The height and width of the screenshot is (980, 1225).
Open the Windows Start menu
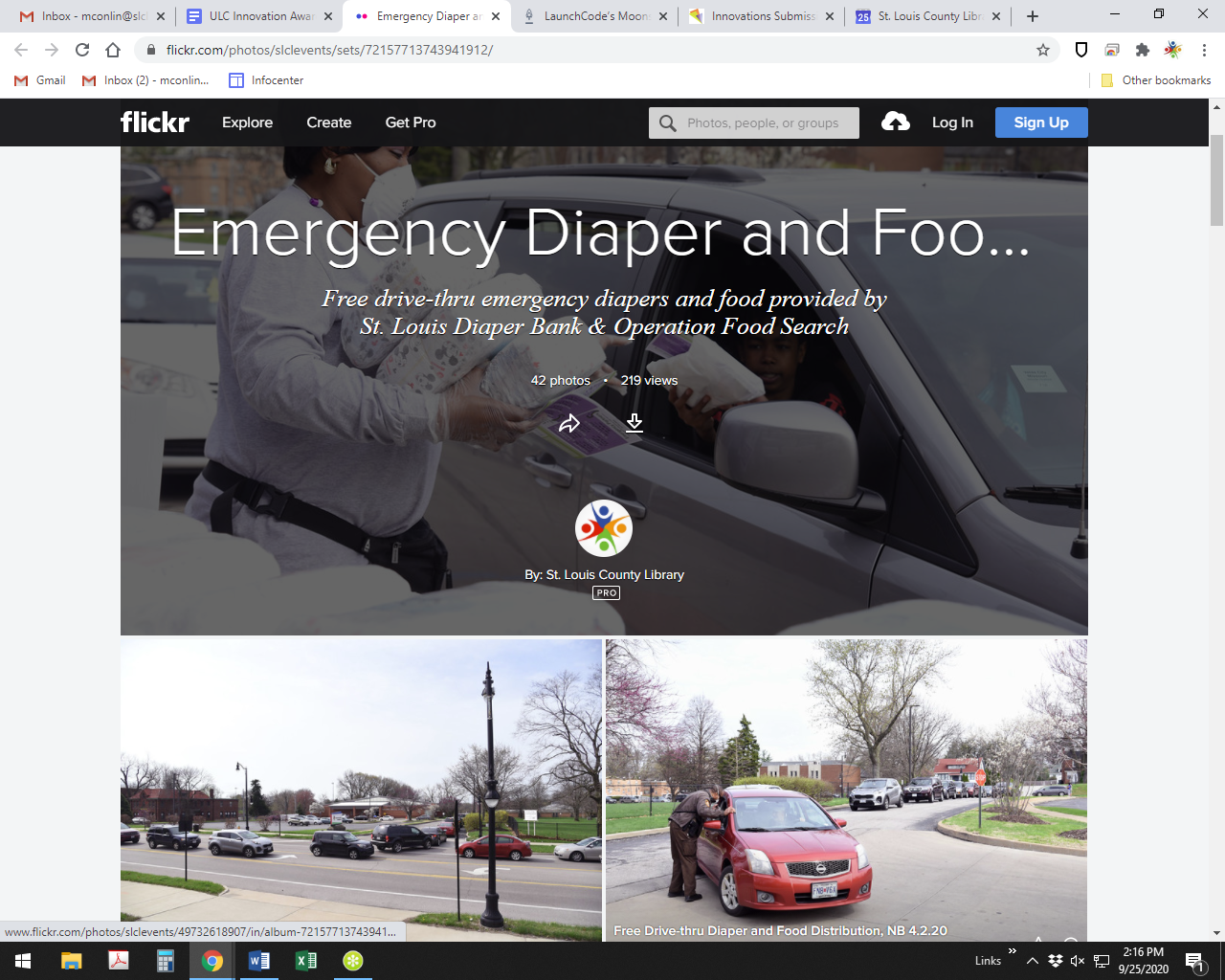pyautogui.click(x=23, y=961)
